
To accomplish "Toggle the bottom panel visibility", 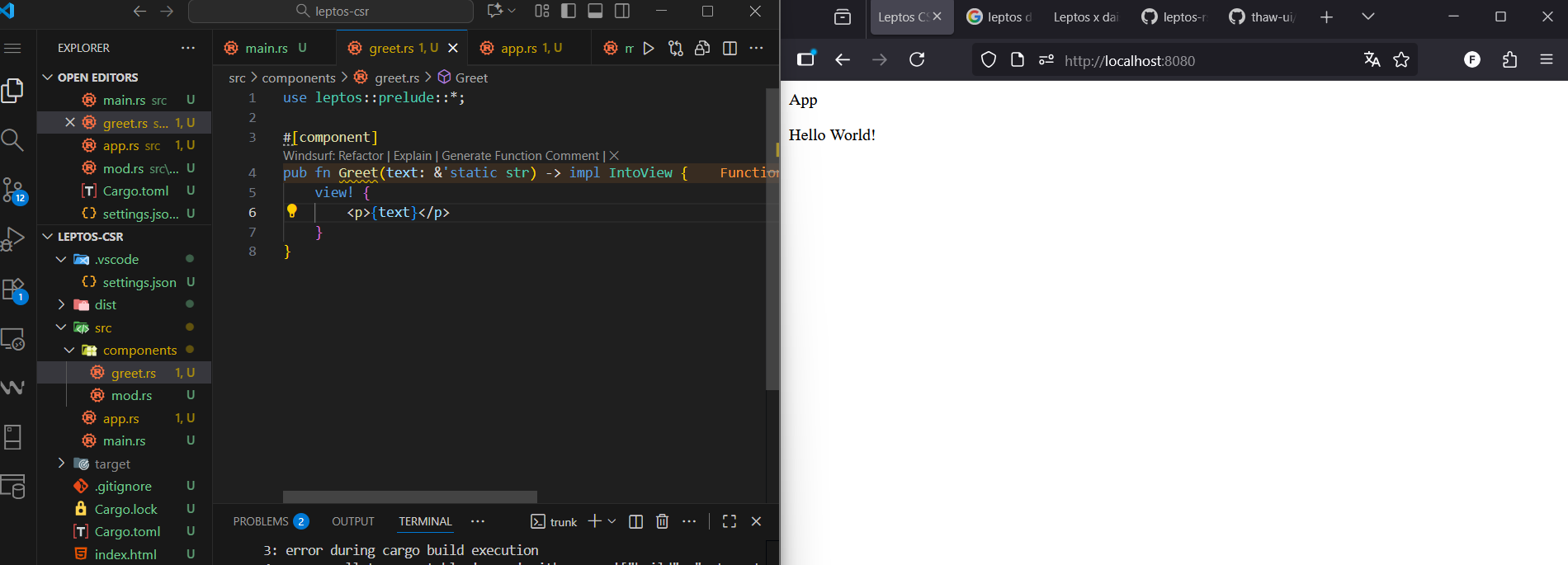I will (x=595, y=11).
